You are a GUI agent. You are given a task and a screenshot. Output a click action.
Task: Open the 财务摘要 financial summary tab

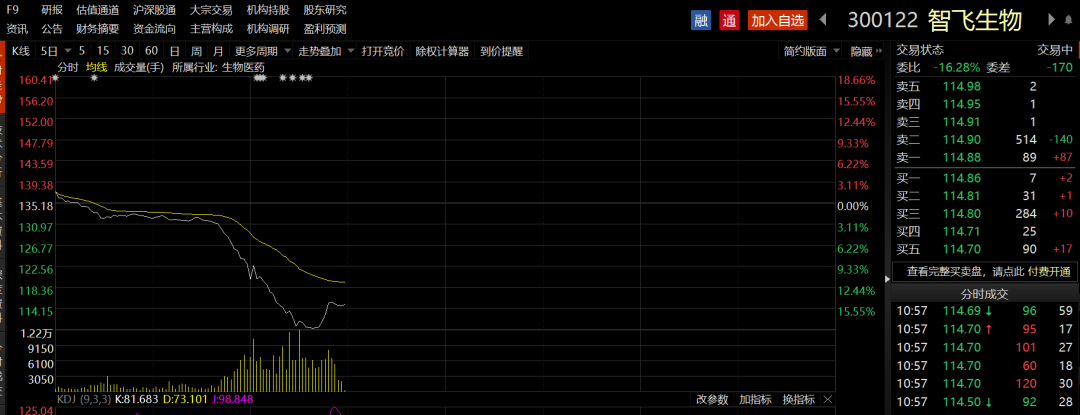tap(97, 29)
